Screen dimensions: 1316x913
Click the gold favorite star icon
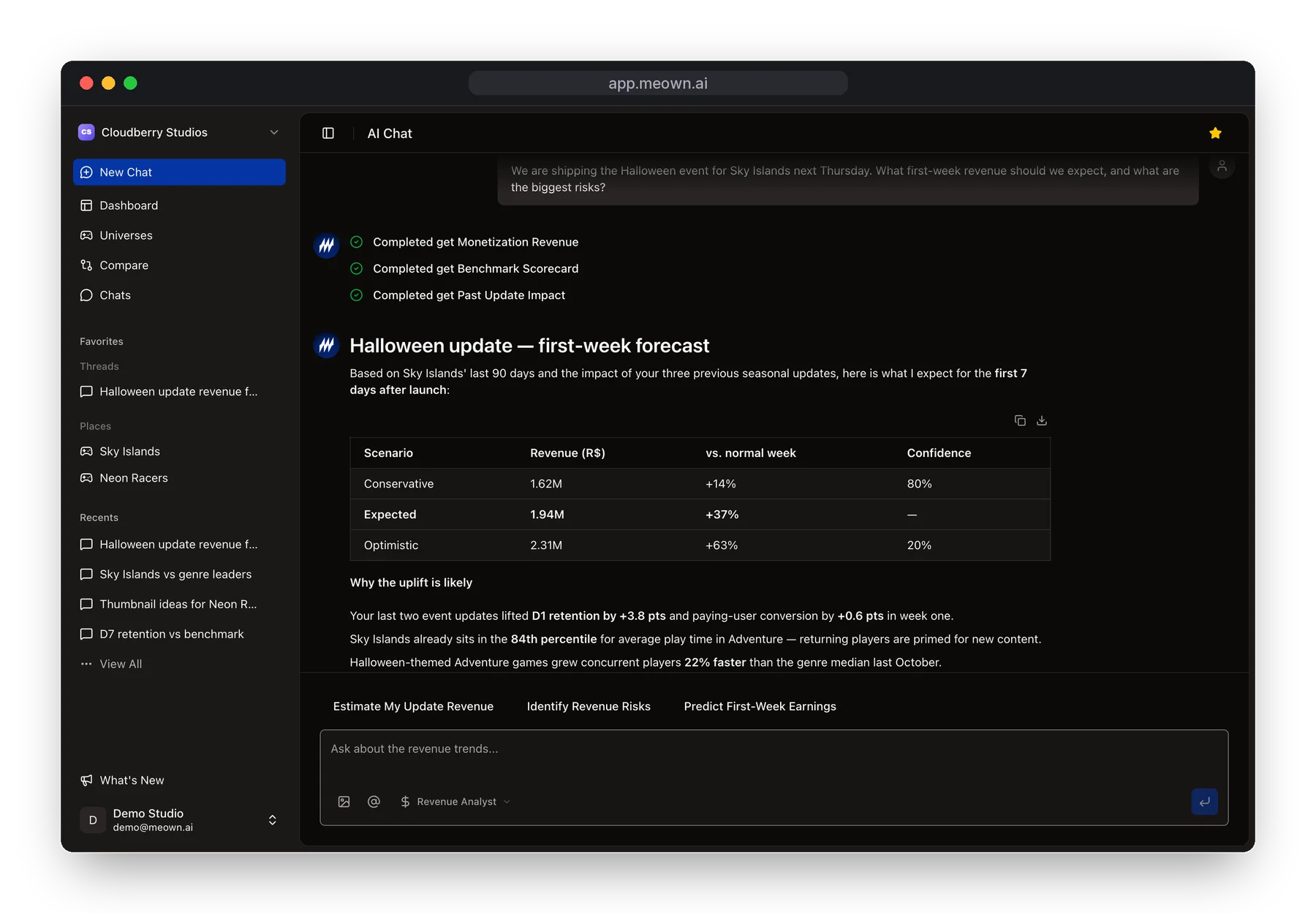tap(1215, 133)
